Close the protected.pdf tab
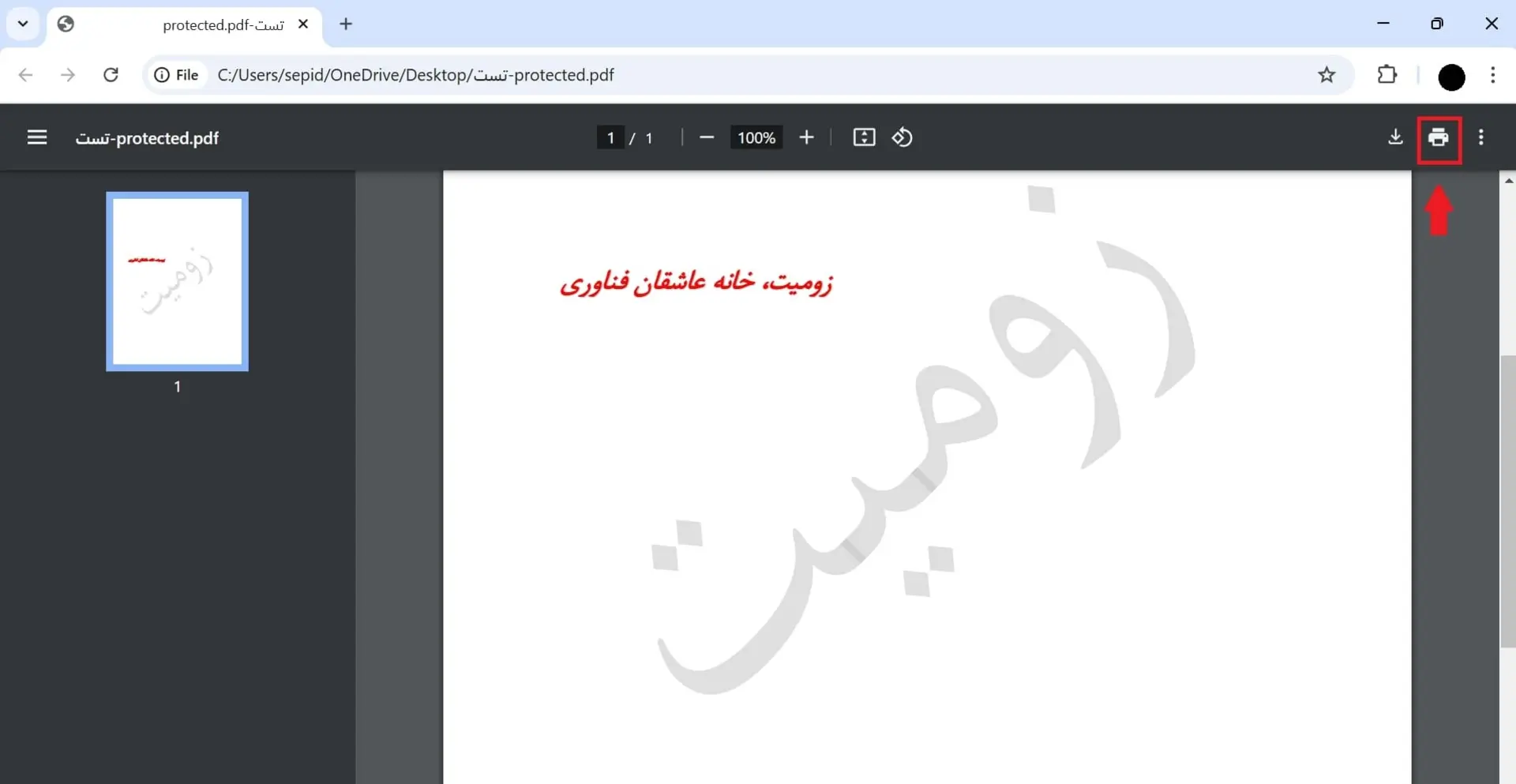The image size is (1516, 784). coord(303,24)
